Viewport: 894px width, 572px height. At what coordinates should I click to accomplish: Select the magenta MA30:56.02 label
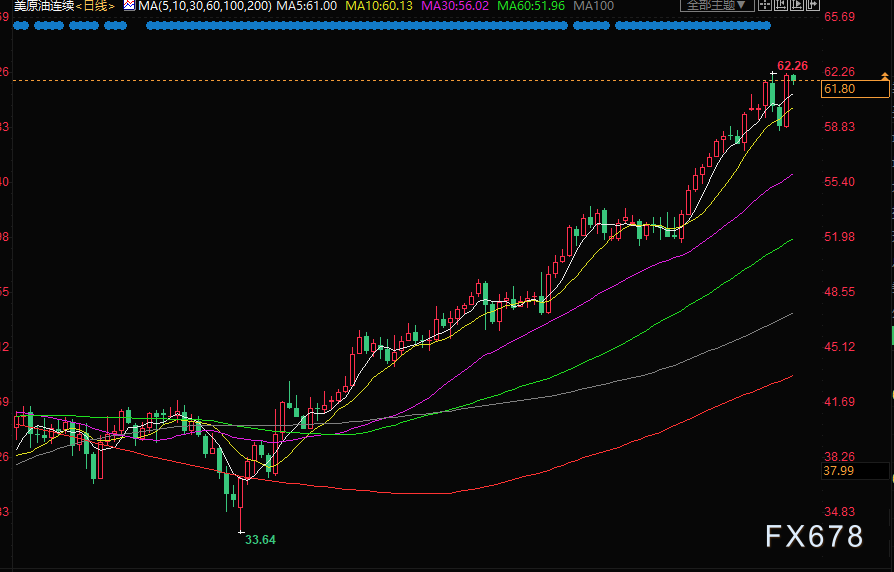[x=456, y=6]
